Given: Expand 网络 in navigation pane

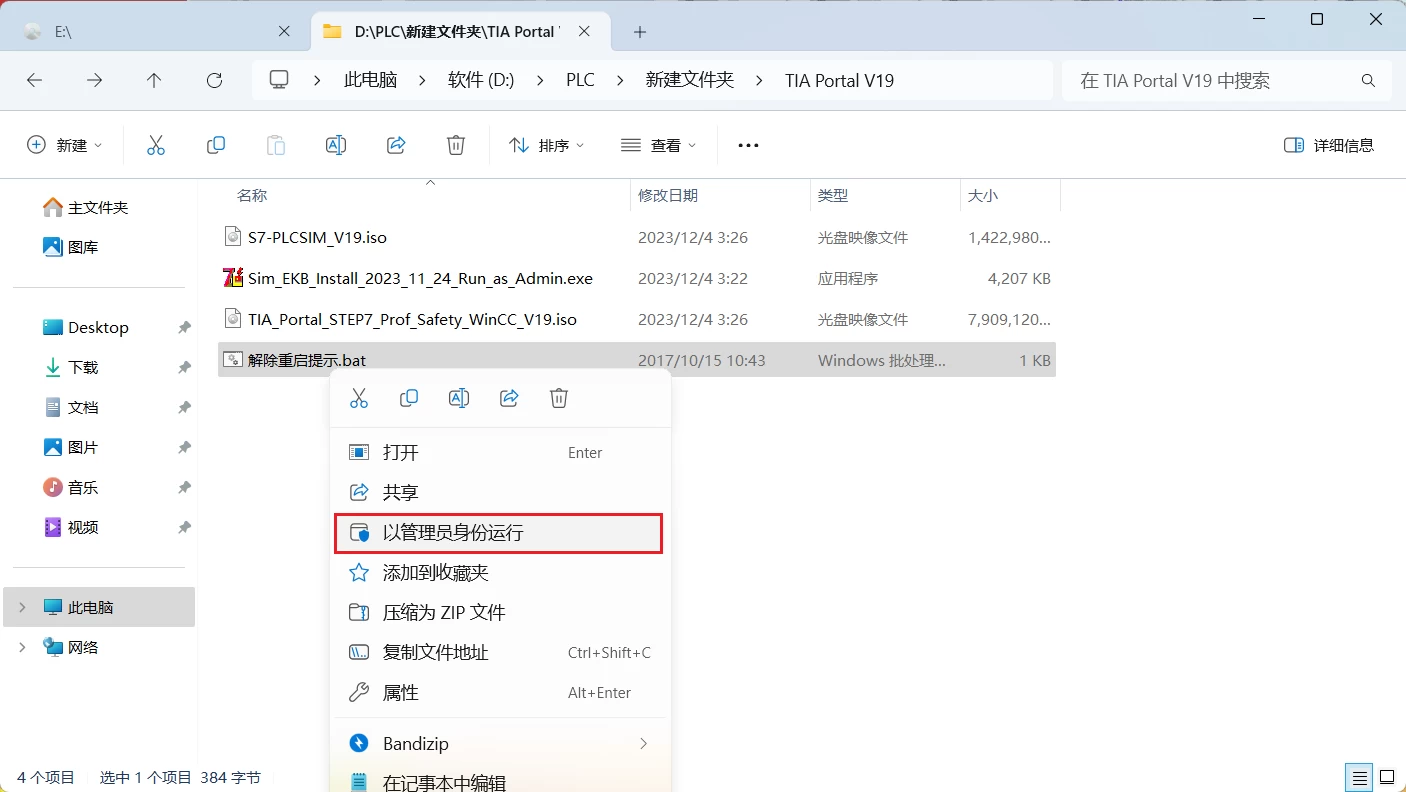Looking at the screenshot, I should tap(22, 647).
